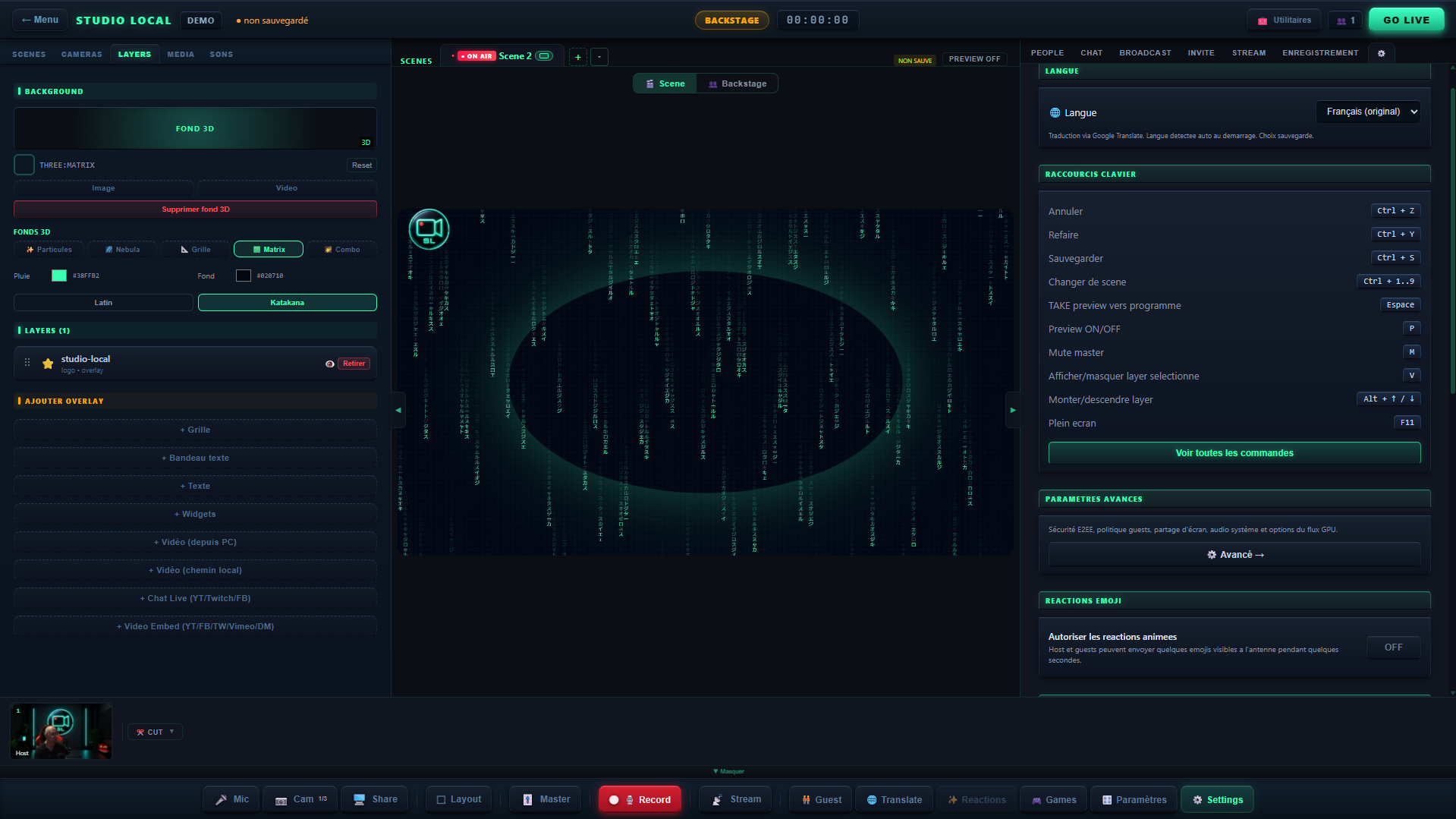Click the FOND 3D background preview
This screenshot has width=1456, height=819.
(195, 128)
